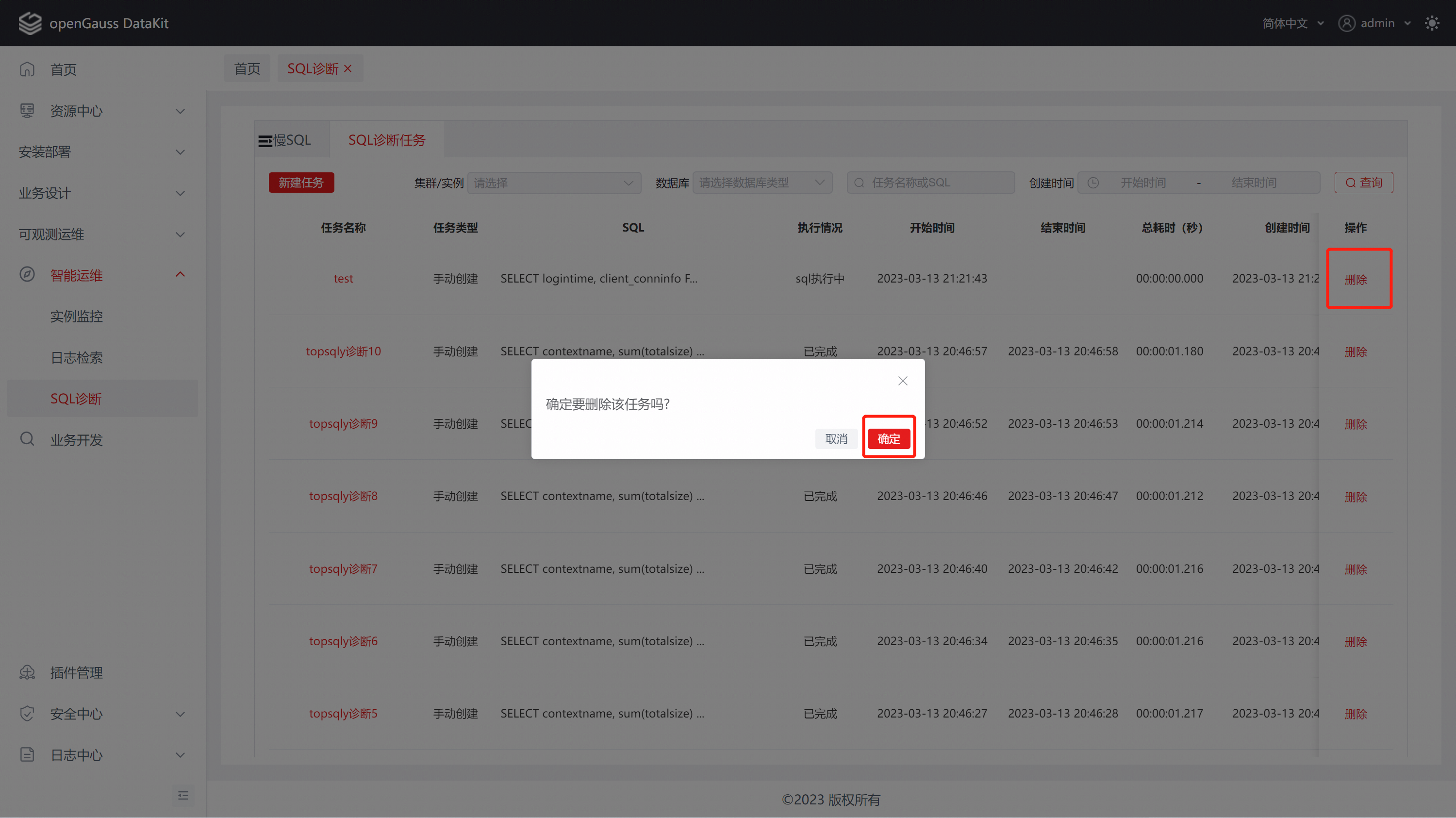Viewport: 1456px width, 818px height.
Task: Click the clock icon in start time field
Action: tap(1093, 183)
